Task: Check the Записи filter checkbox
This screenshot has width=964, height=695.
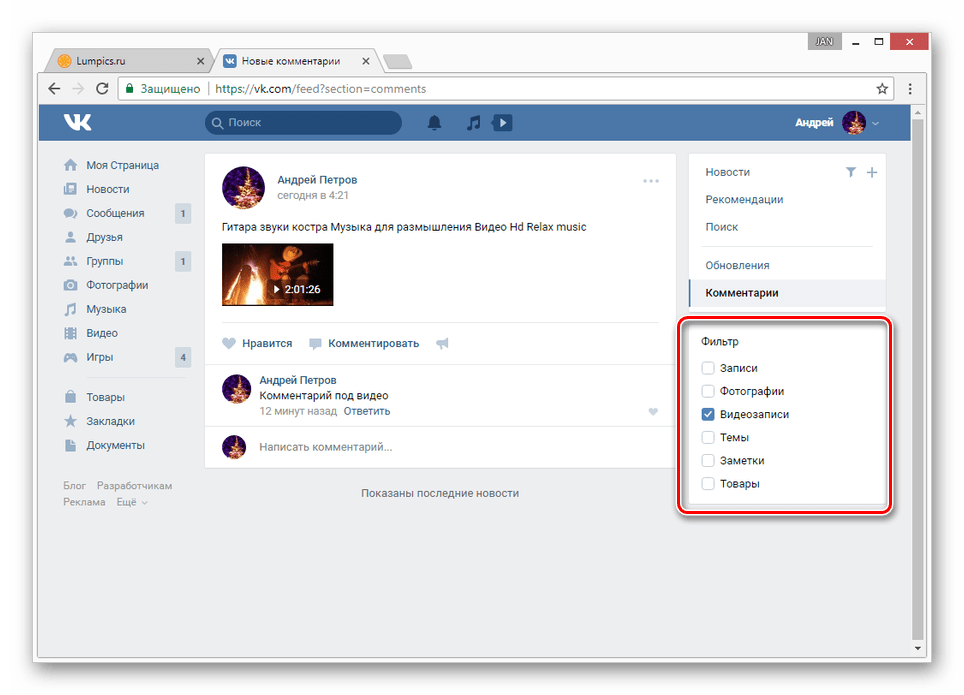Action: 708,368
